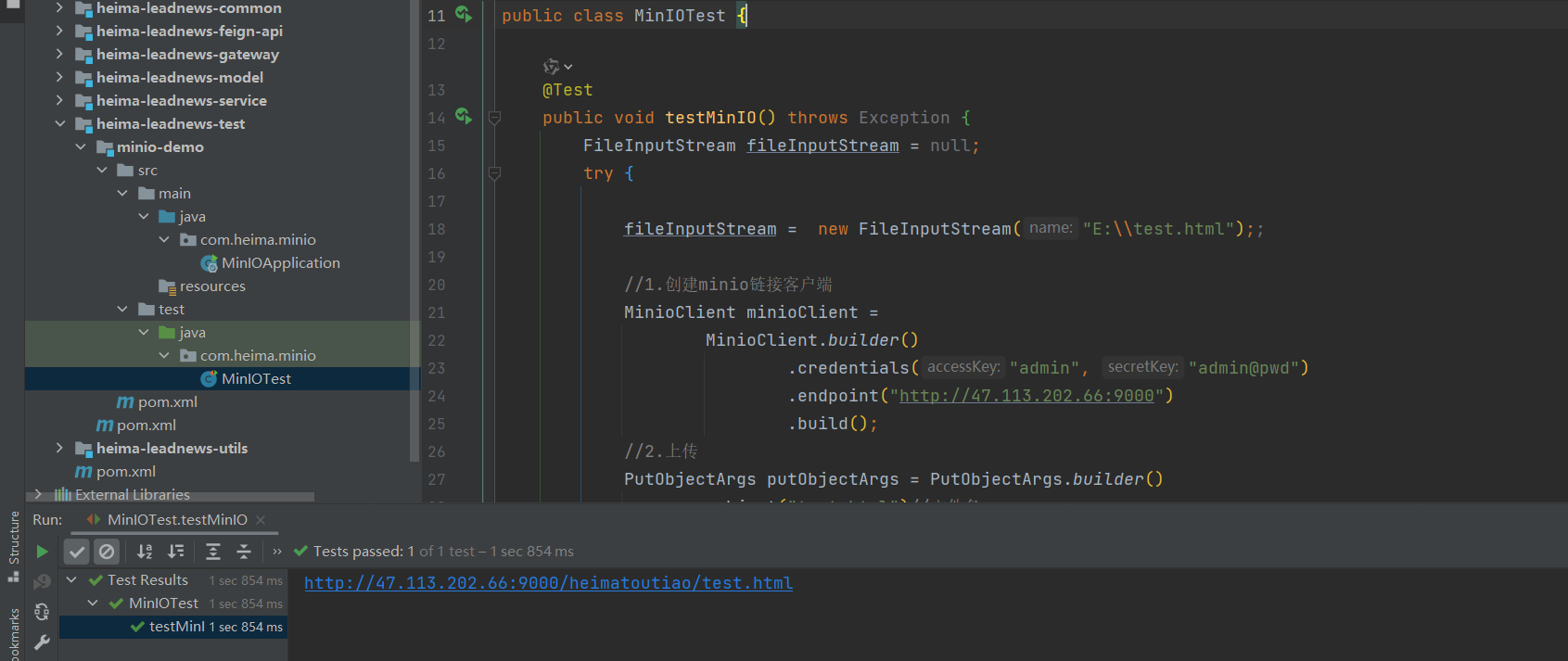Viewport: 1568px width, 661px height.
Task: Click the Expand All test results icon
Action: click(212, 552)
